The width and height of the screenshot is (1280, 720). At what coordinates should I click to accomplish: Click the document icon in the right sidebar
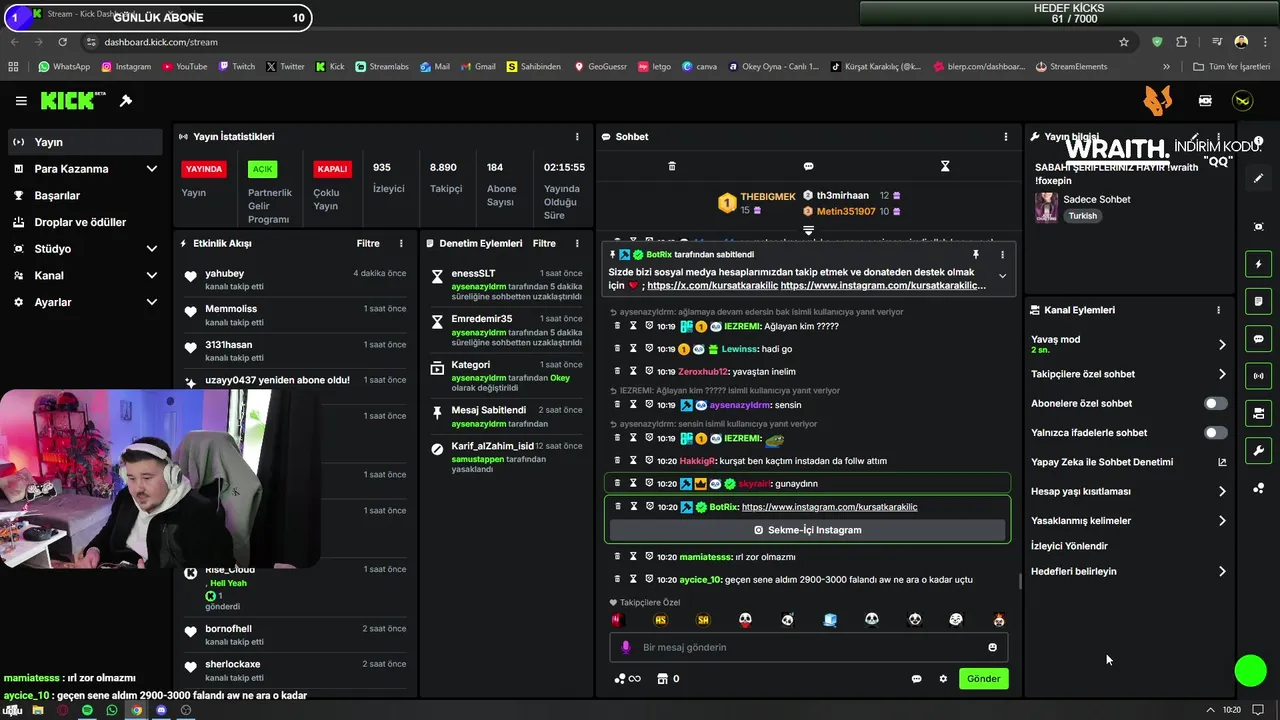point(1259,302)
